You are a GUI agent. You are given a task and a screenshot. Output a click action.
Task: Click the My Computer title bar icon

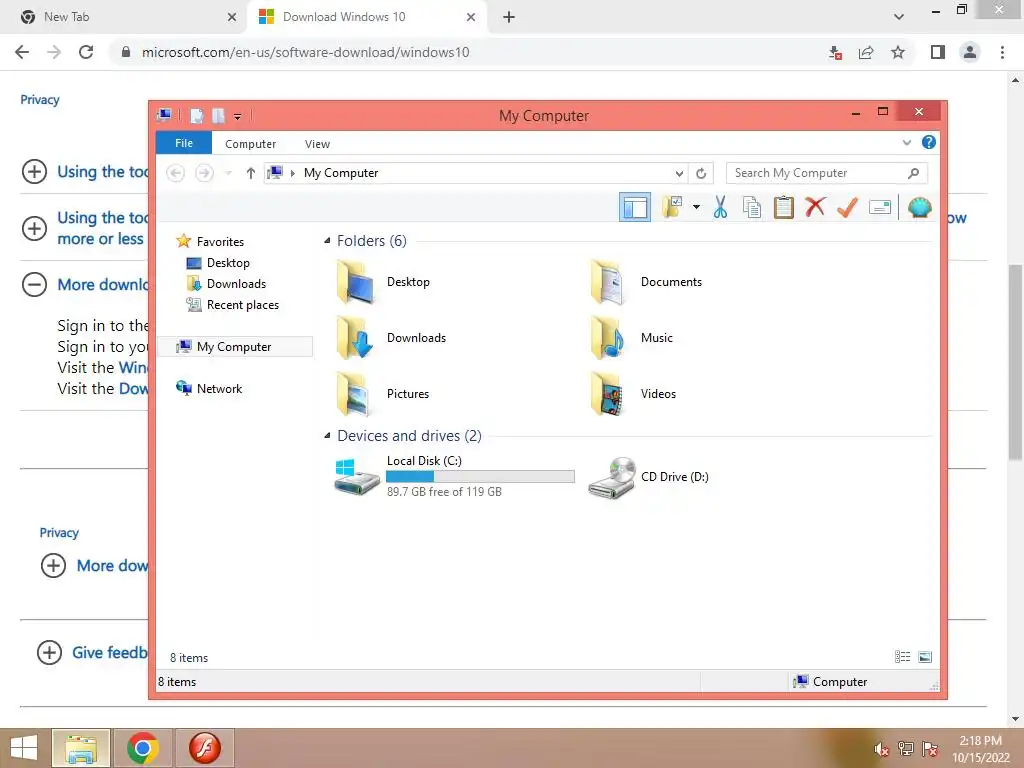(x=164, y=116)
